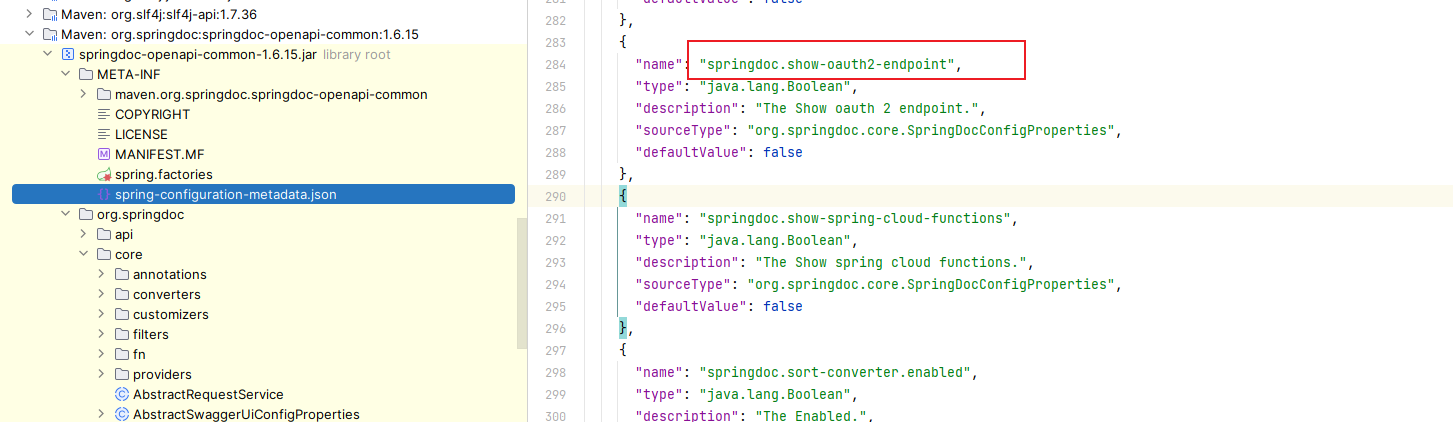Expand the annotations package
Screen dimensions: 1453x422
coord(101,274)
